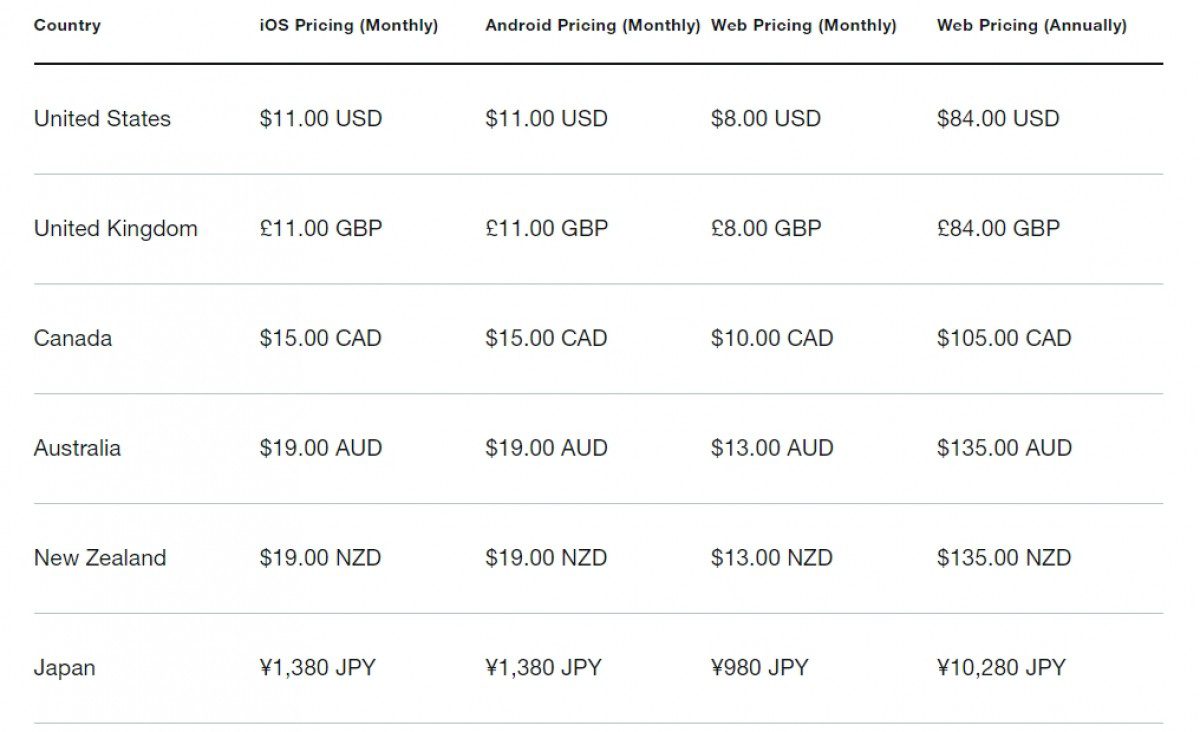Select the United Kingdom row label
1200x732 pixels.
pos(116,229)
